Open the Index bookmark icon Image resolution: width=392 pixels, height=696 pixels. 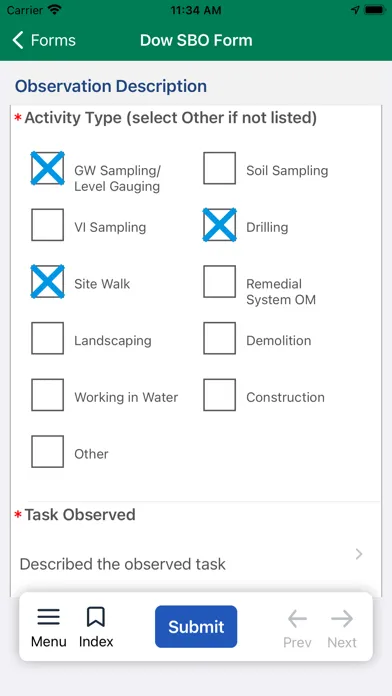point(96,617)
